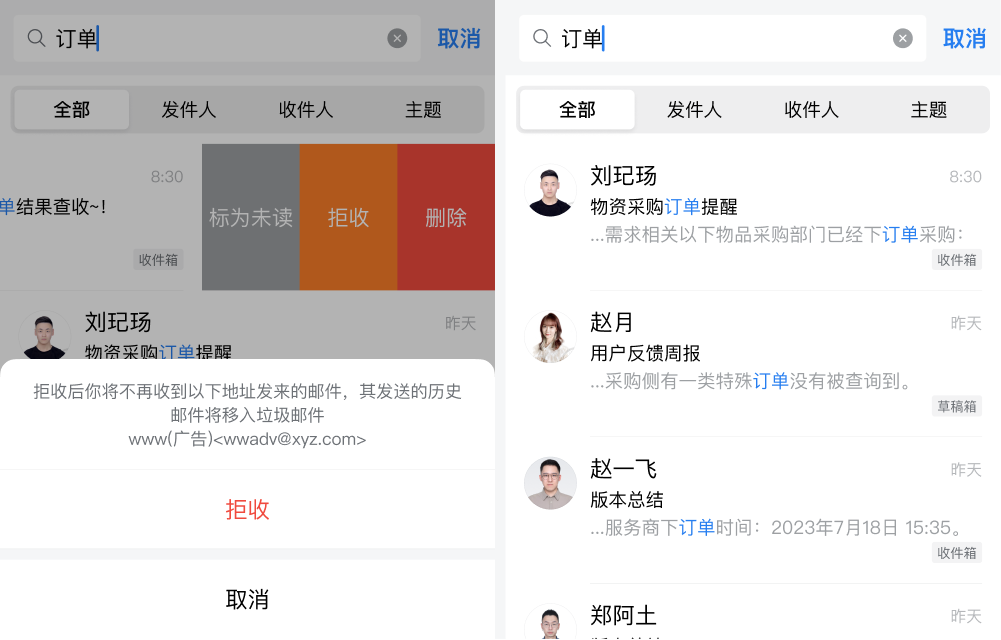The image size is (1001, 640).
Task: Open 刘玘玚 avatar in left screen
Action: click(x=45, y=335)
